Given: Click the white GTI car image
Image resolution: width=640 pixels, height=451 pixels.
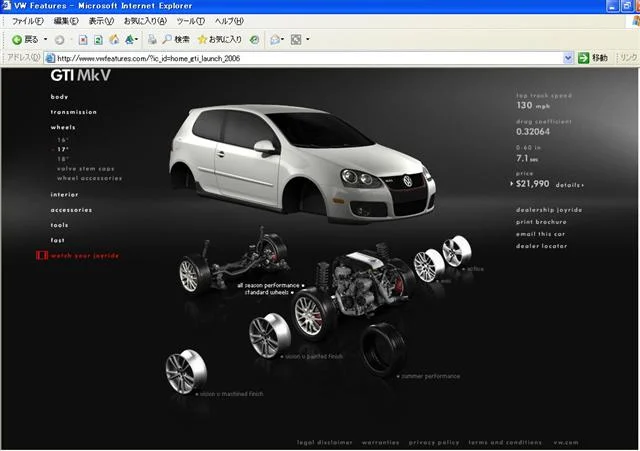Looking at the screenshot, I should (302, 162).
